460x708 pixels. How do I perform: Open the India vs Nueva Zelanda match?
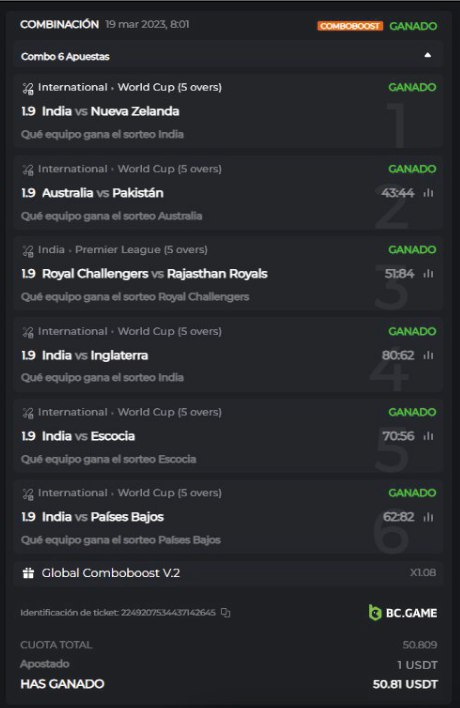pyautogui.click(x=111, y=111)
